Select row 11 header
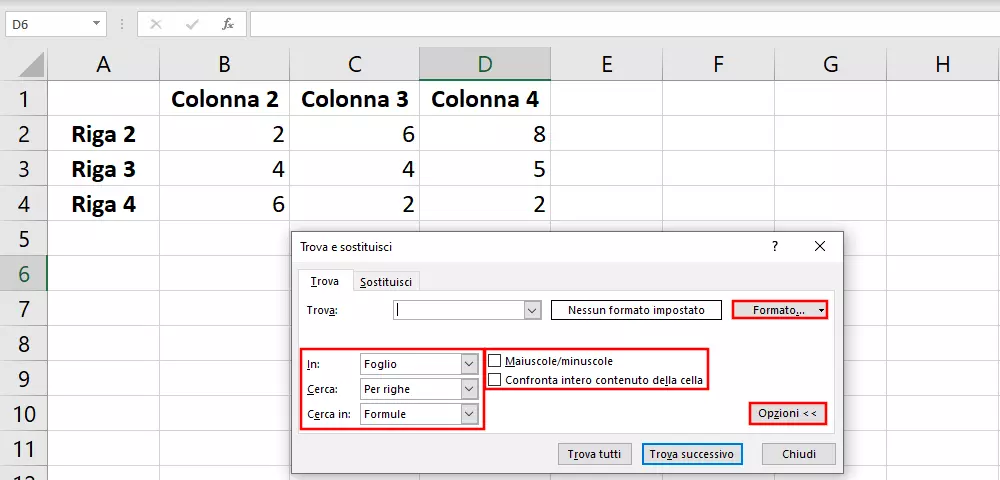Image resolution: width=1000 pixels, height=480 pixels. 24,449
